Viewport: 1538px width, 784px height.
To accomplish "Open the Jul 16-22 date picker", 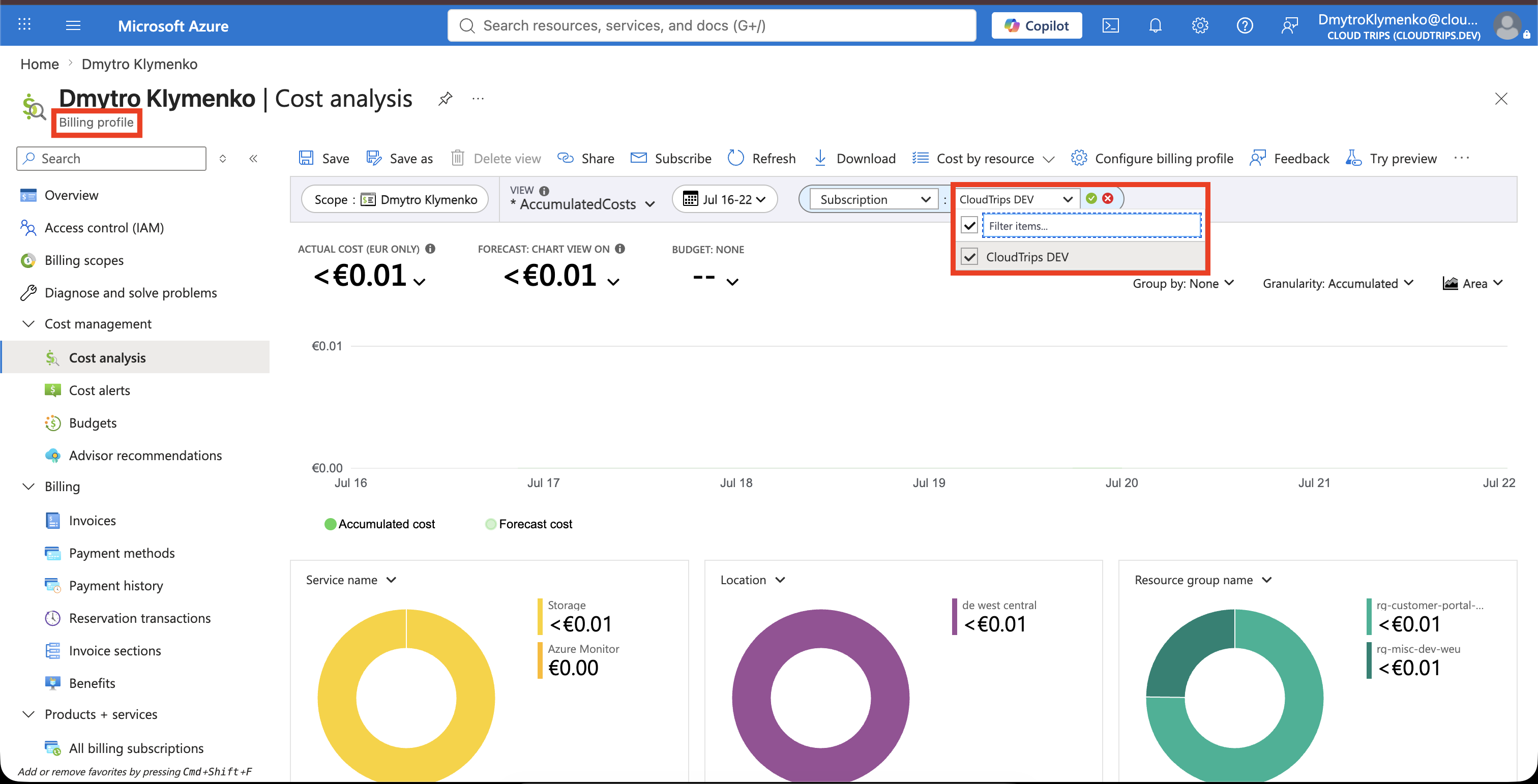I will [724, 199].
